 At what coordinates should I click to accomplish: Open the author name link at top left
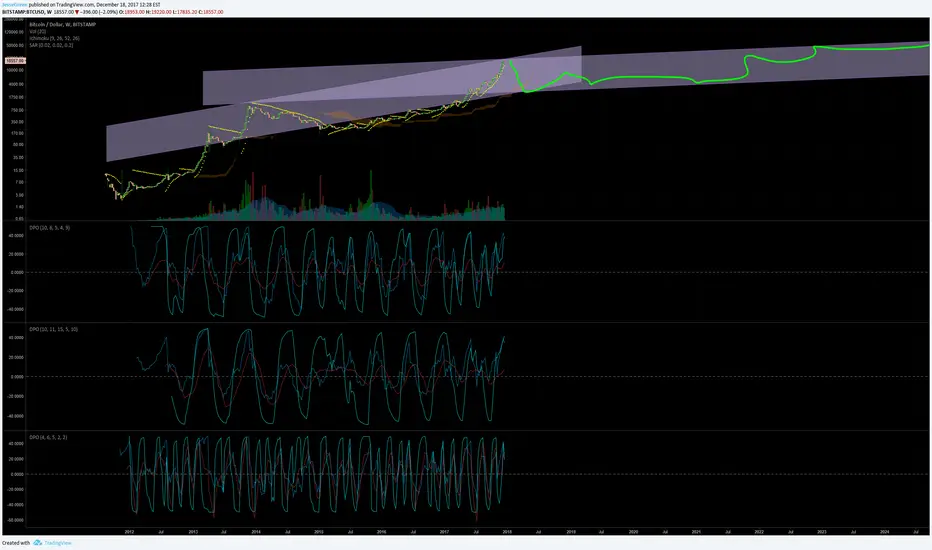click(x=15, y=5)
